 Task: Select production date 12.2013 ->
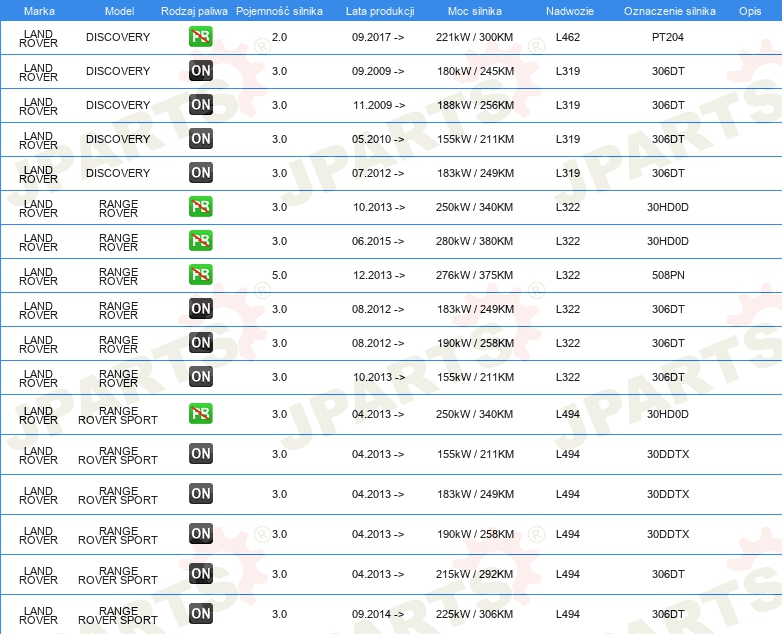379,274
